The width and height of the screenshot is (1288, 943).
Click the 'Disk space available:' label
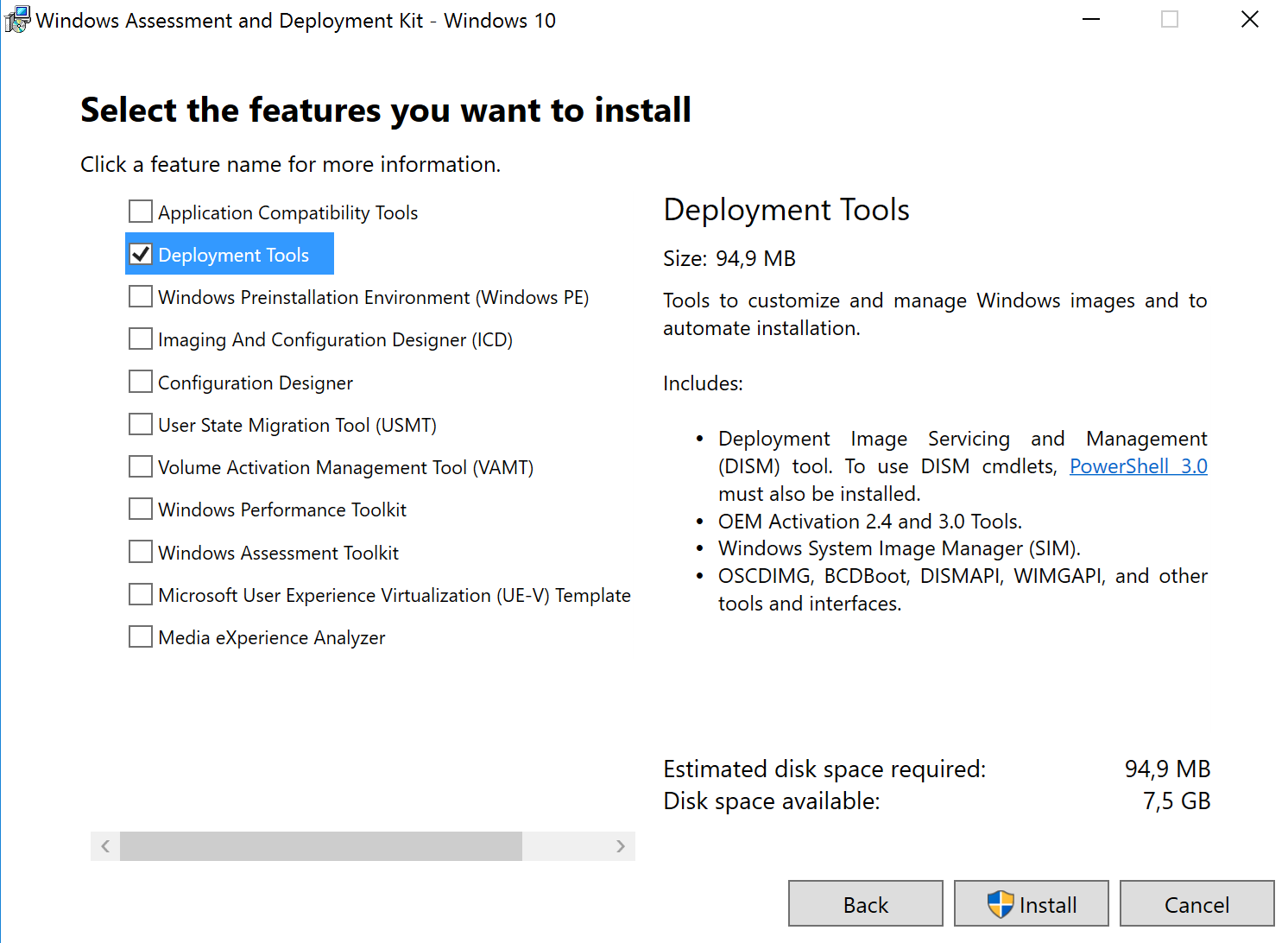(x=772, y=801)
